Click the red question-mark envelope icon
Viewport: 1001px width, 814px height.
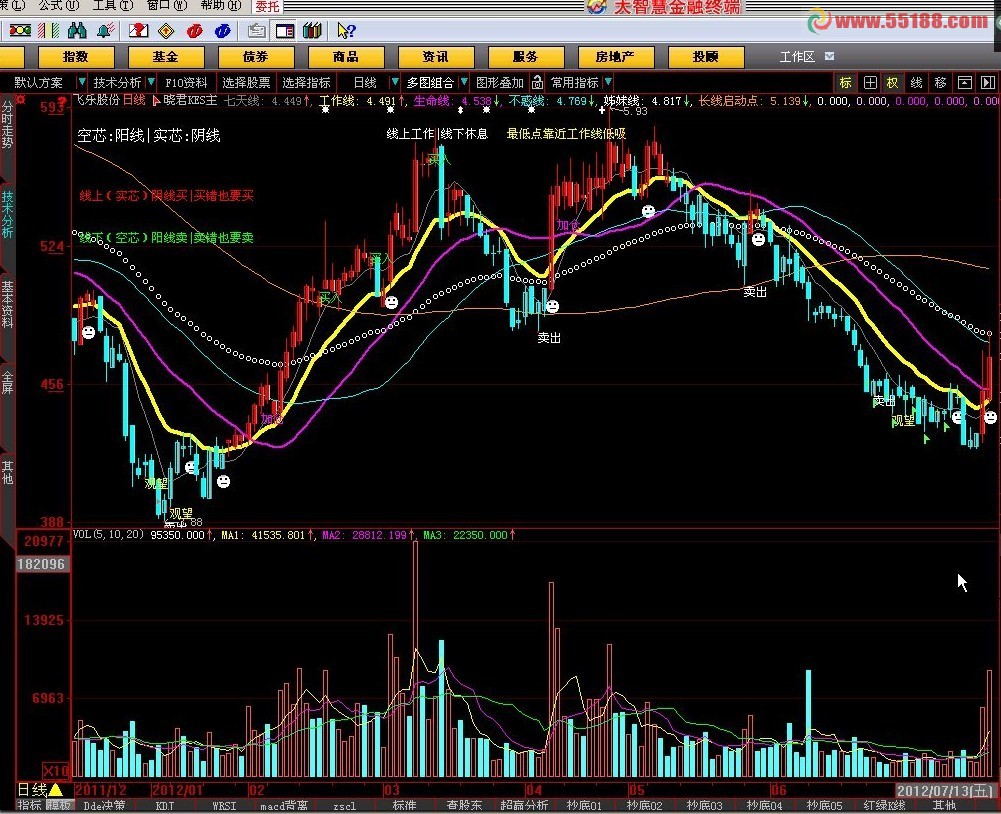tap(138, 30)
